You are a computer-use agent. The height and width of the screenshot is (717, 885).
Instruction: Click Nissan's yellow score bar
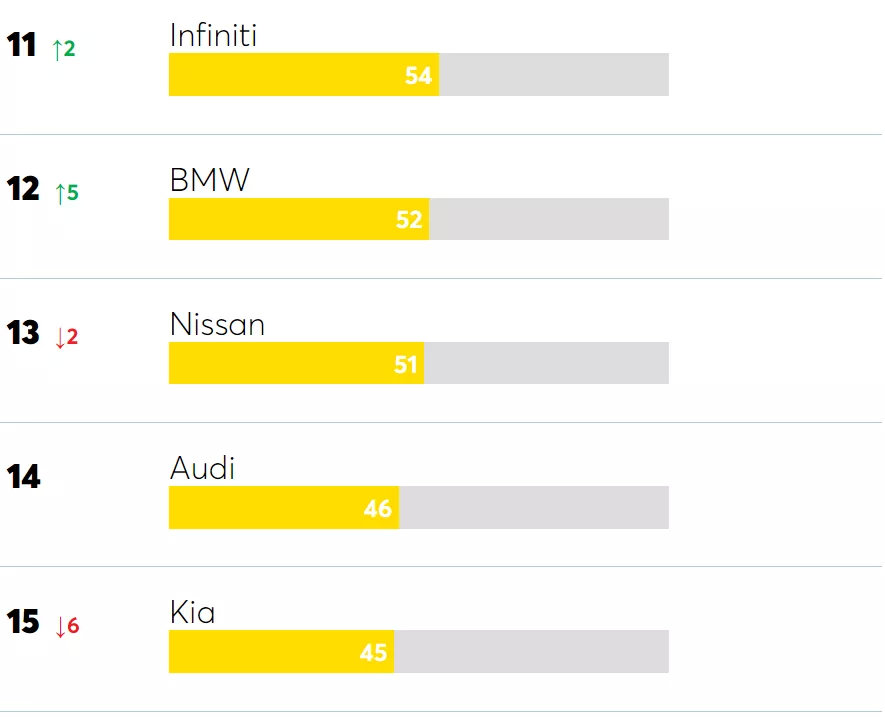(278, 363)
